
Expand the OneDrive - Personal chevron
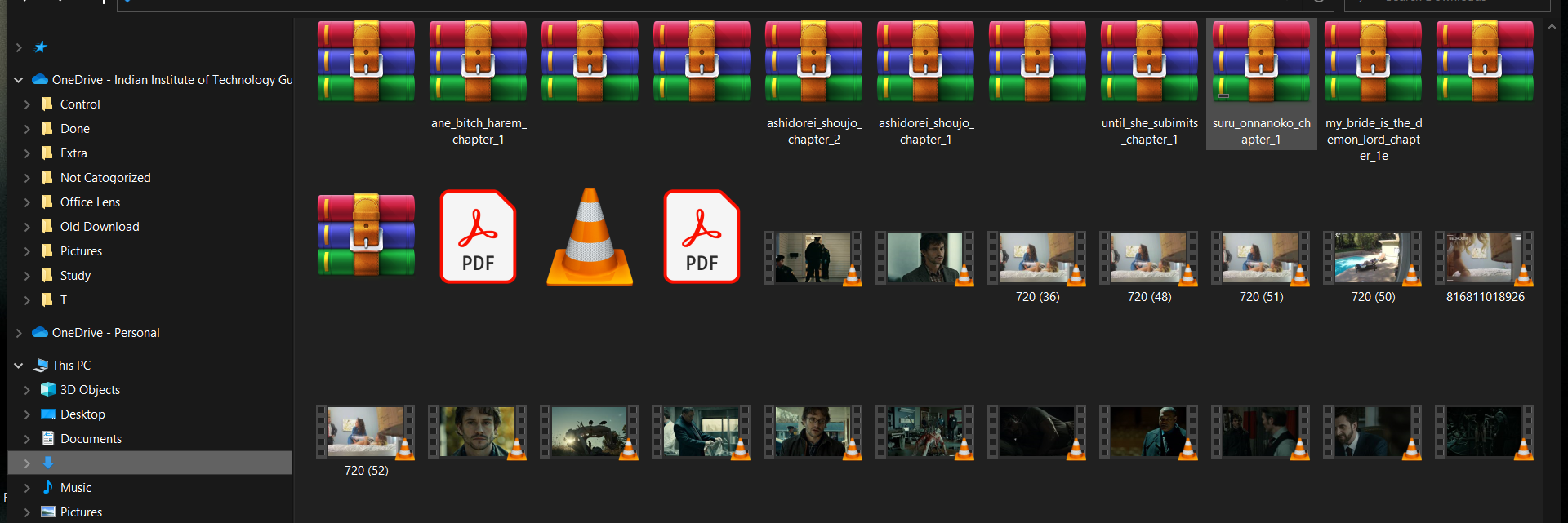(18, 333)
